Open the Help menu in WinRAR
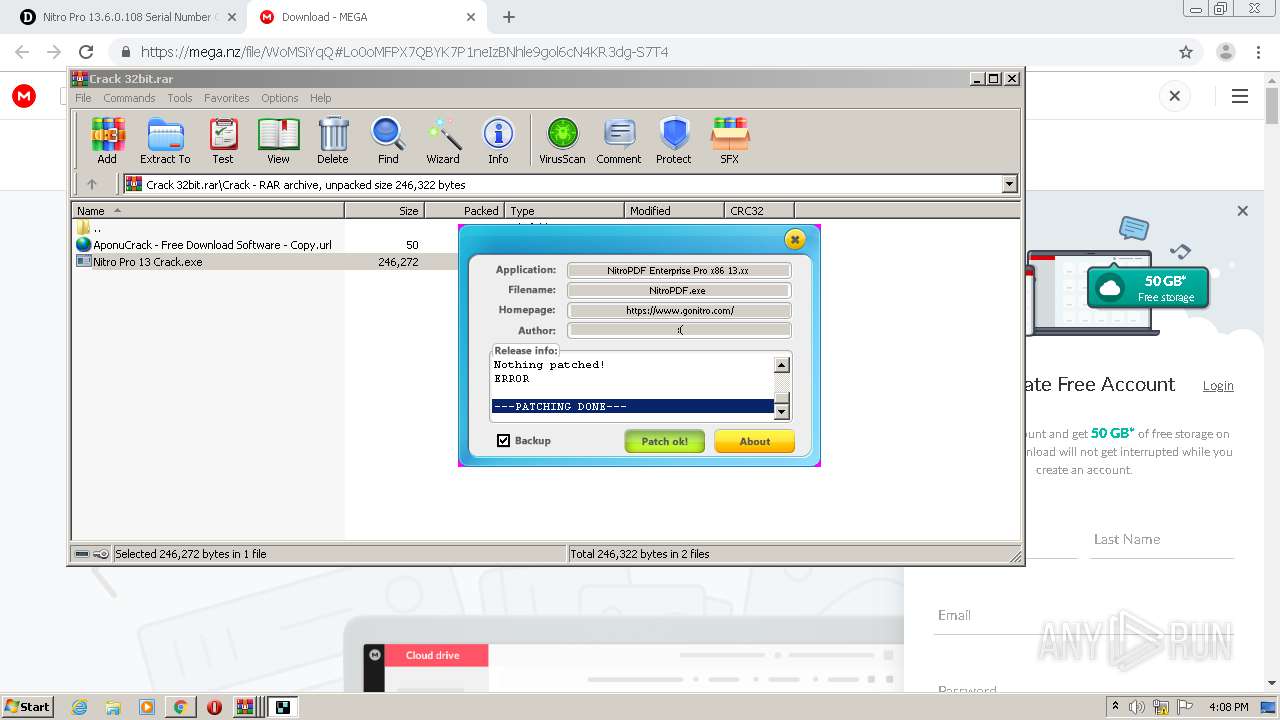Image resolution: width=1280 pixels, height=720 pixels. click(x=320, y=98)
